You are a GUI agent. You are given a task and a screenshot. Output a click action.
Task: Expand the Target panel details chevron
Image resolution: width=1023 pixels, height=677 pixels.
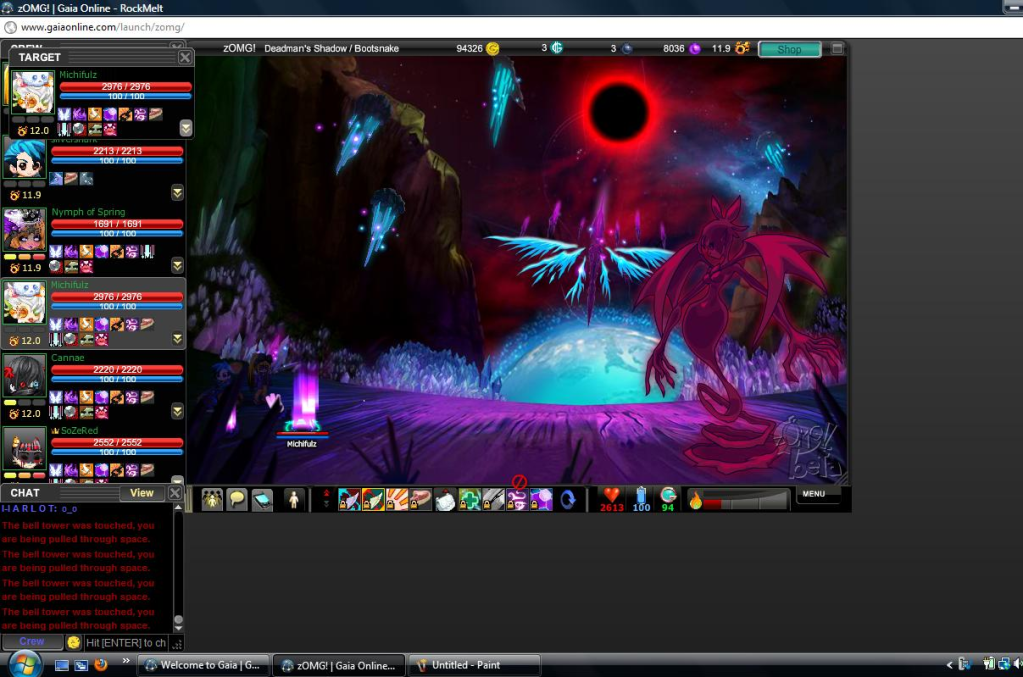point(185,128)
